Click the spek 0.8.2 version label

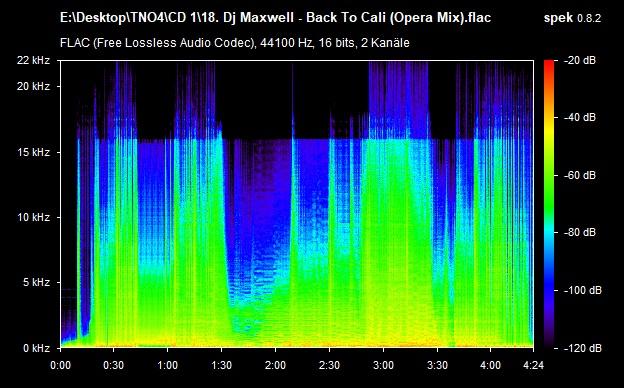click(572, 18)
